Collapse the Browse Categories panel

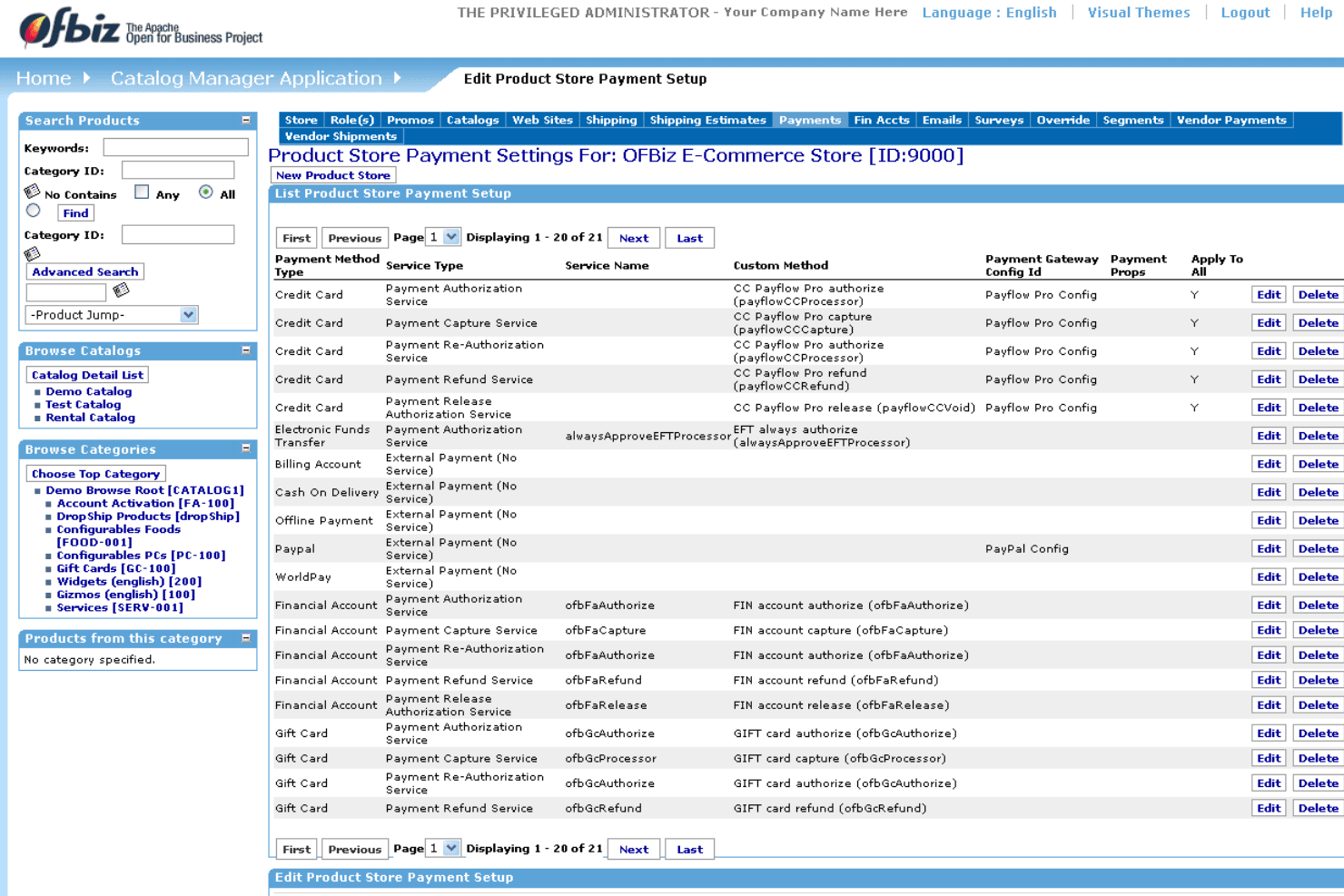click(x=246, y=448)
